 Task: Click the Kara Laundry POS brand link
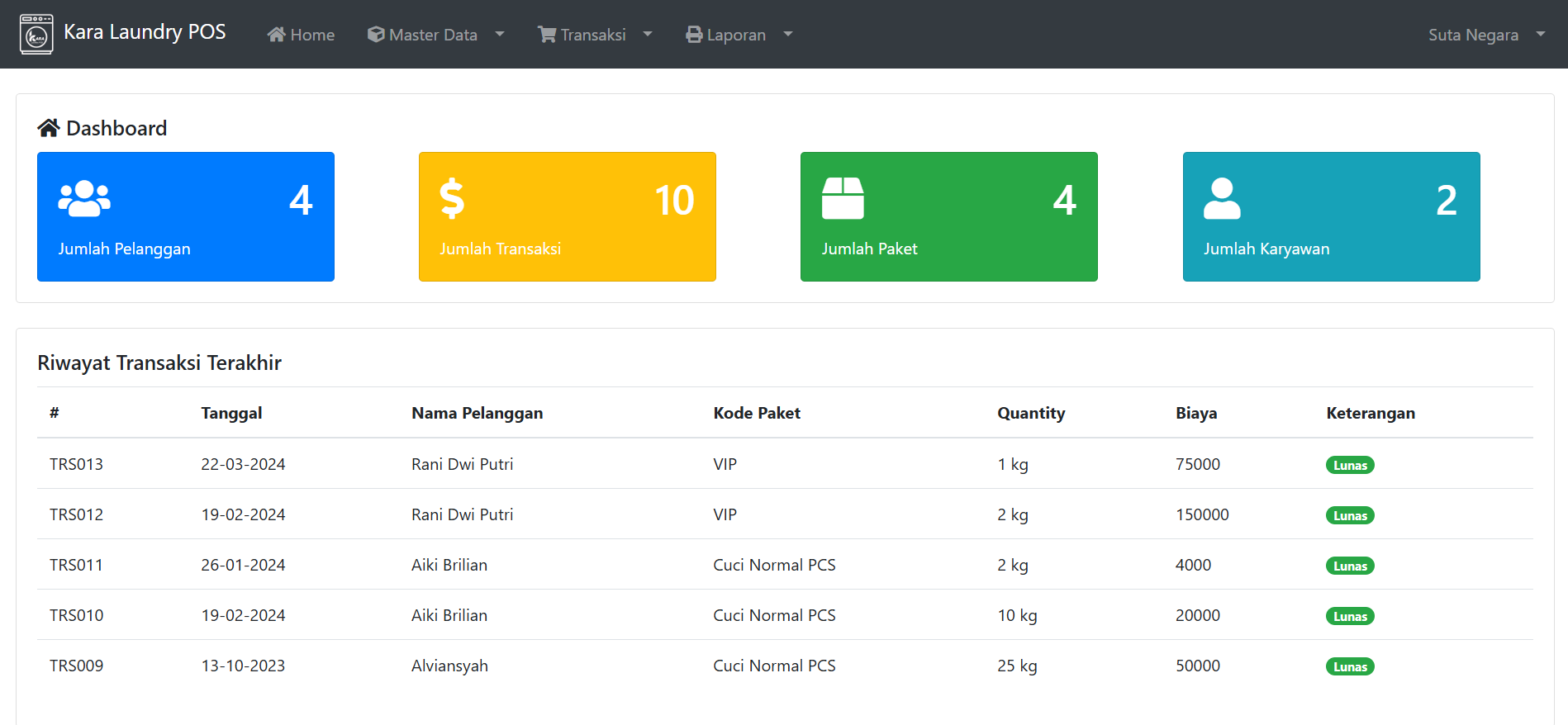coord(145,32)
